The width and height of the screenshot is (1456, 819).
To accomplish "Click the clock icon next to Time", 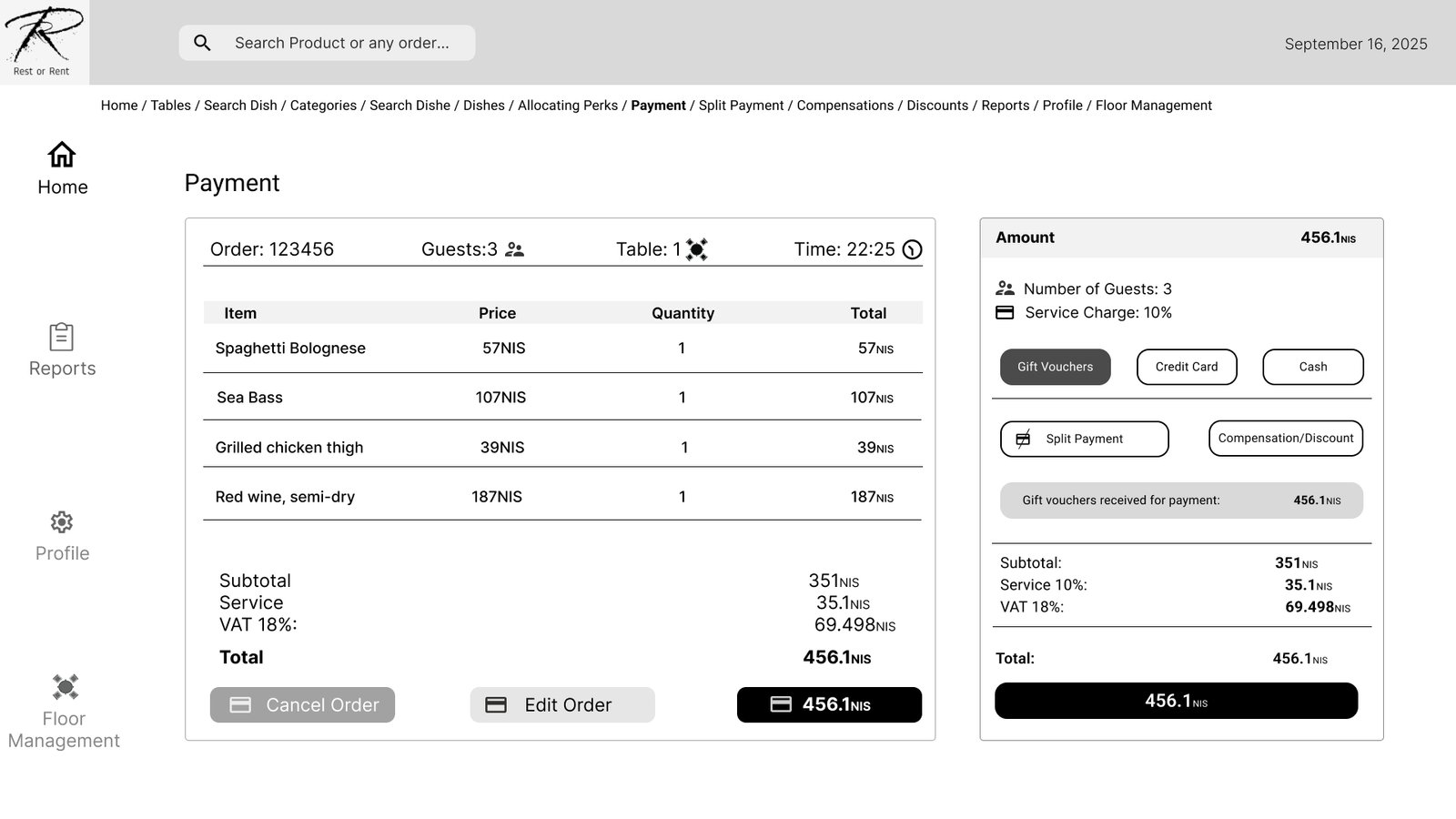I will (x=912, y=249).
